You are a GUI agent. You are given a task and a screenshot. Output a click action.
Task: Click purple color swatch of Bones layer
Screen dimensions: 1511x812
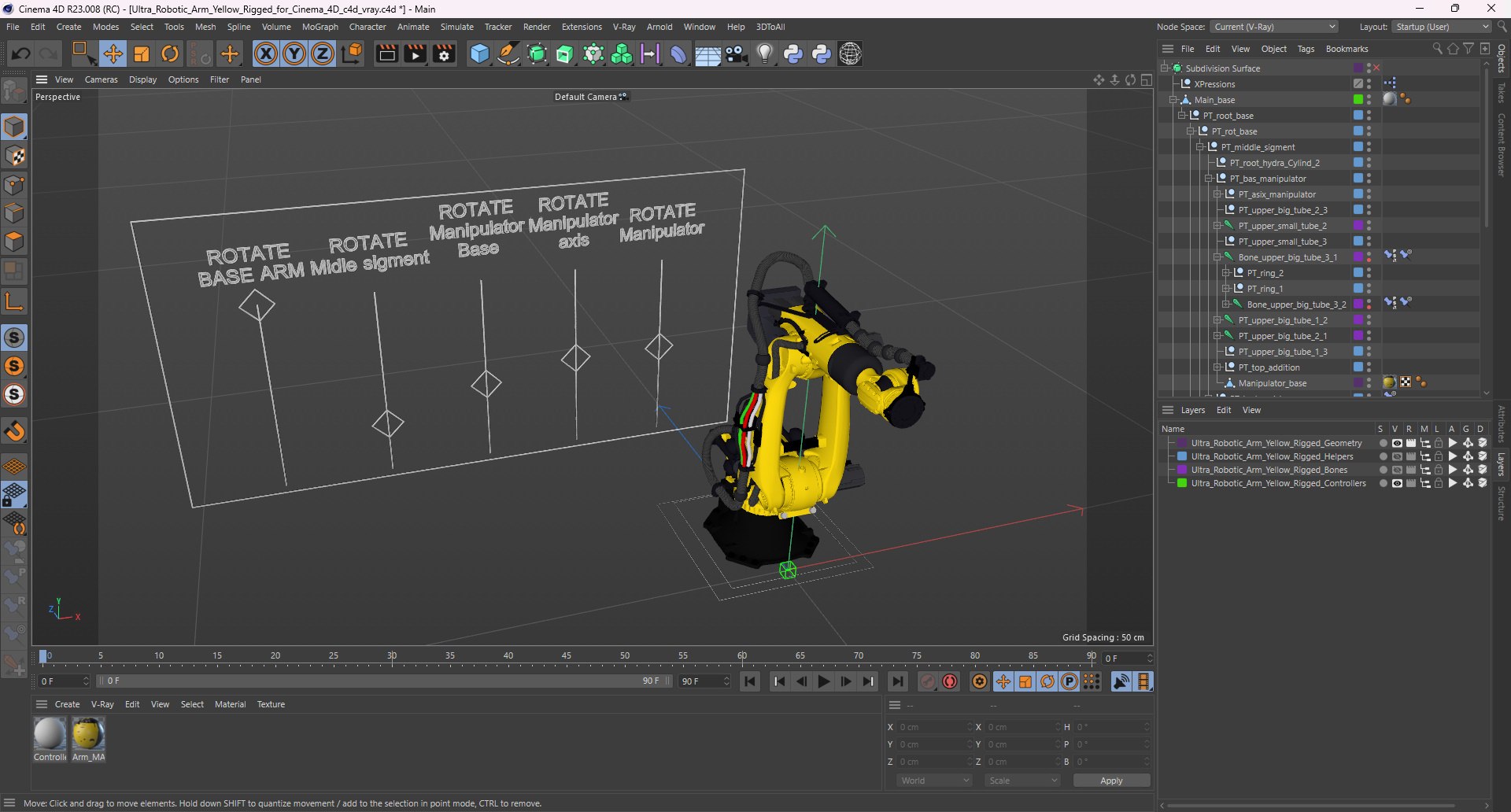point(1181,470)
